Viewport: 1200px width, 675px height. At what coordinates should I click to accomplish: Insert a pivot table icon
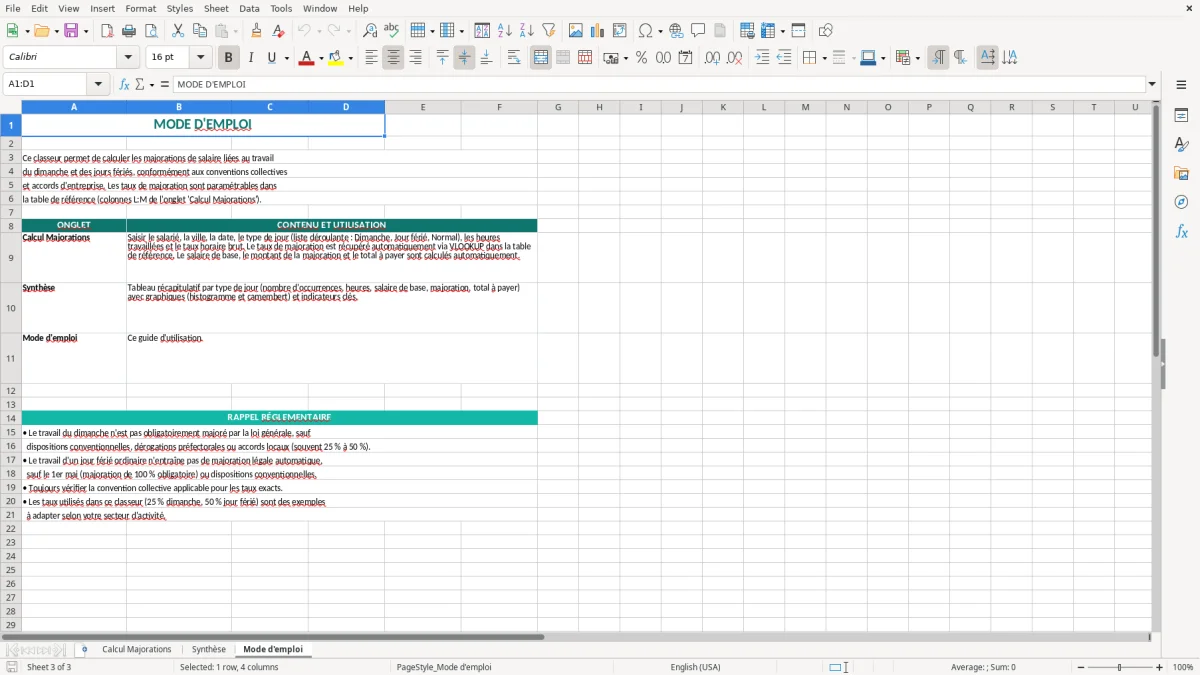[620, 31]
